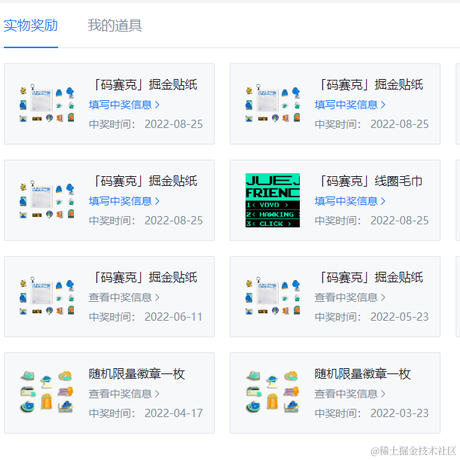460x460 pixels.
Task: Click the date 2022-03-23
Action: click(399, 413)
